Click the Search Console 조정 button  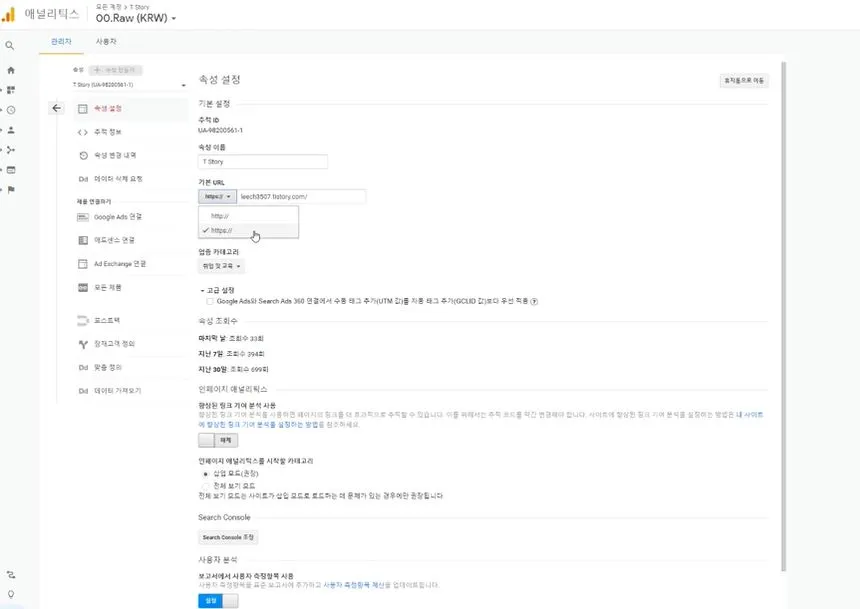pyautogui.click(x=228, y=537)
